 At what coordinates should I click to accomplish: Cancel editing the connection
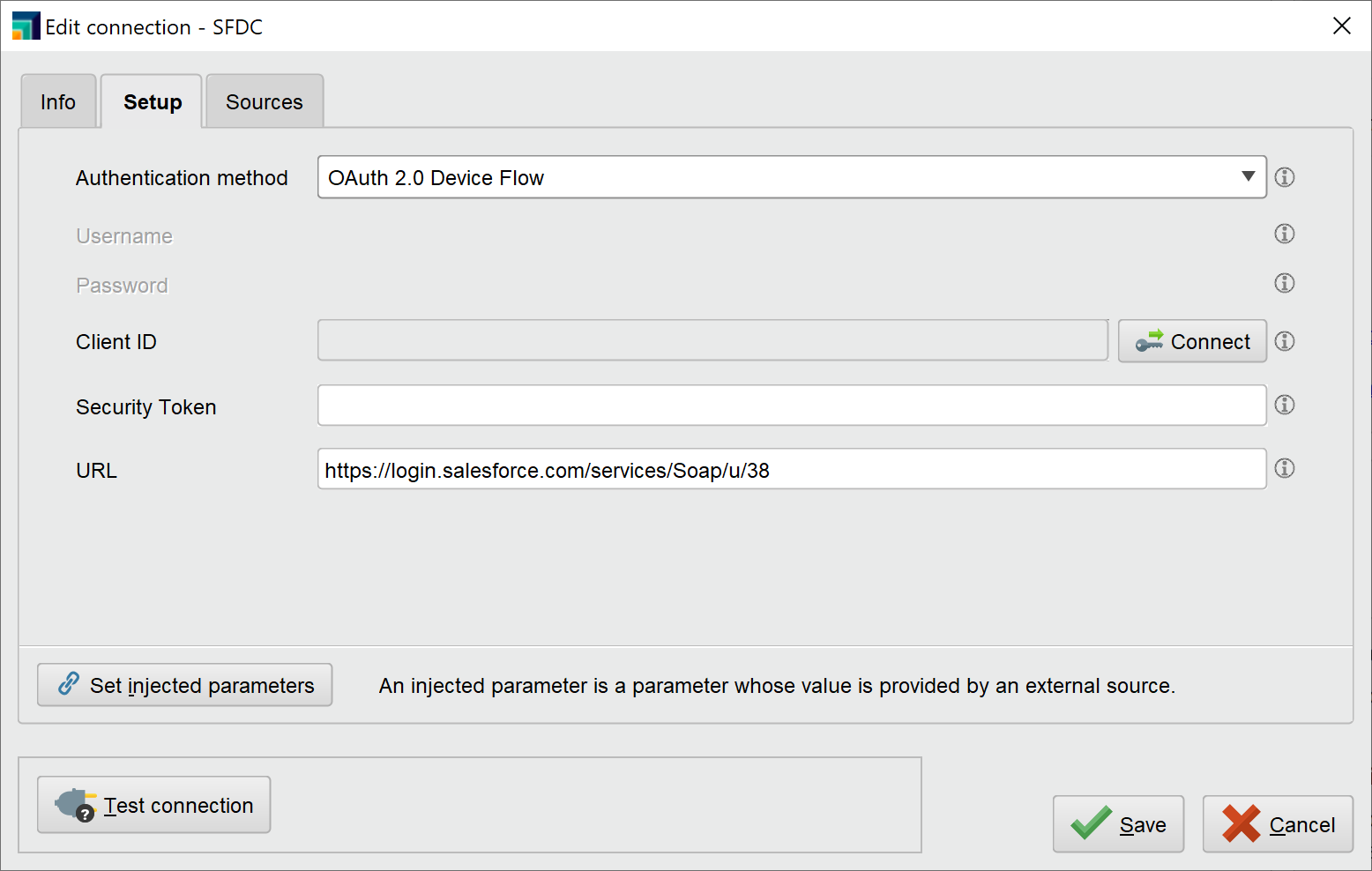[x=1278, y=824]
